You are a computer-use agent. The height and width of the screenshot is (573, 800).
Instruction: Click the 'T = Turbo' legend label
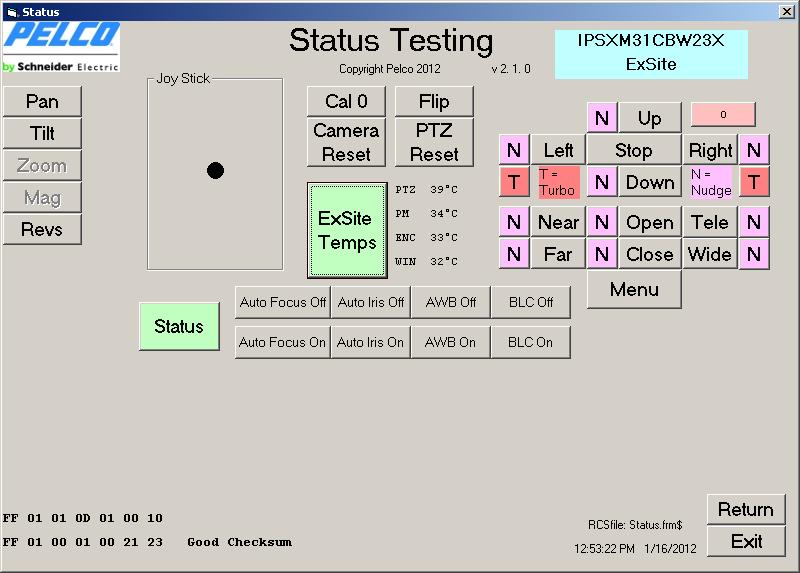[x=559, y=182]
